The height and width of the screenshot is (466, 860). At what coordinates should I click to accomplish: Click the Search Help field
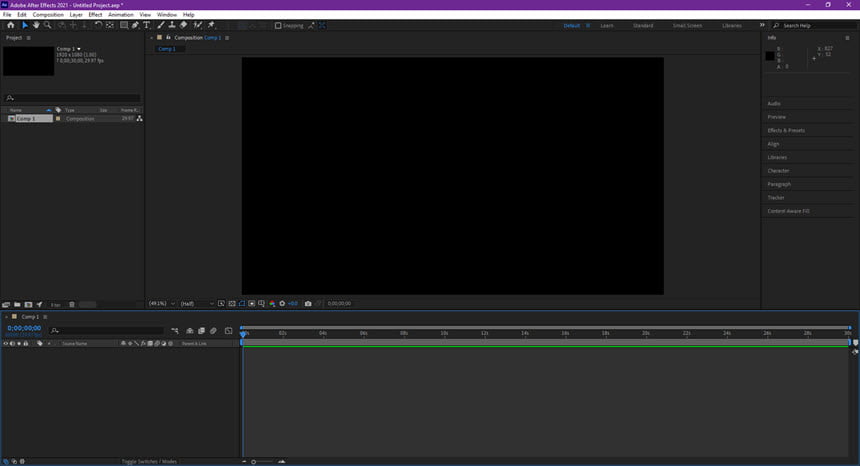point(815,26)
